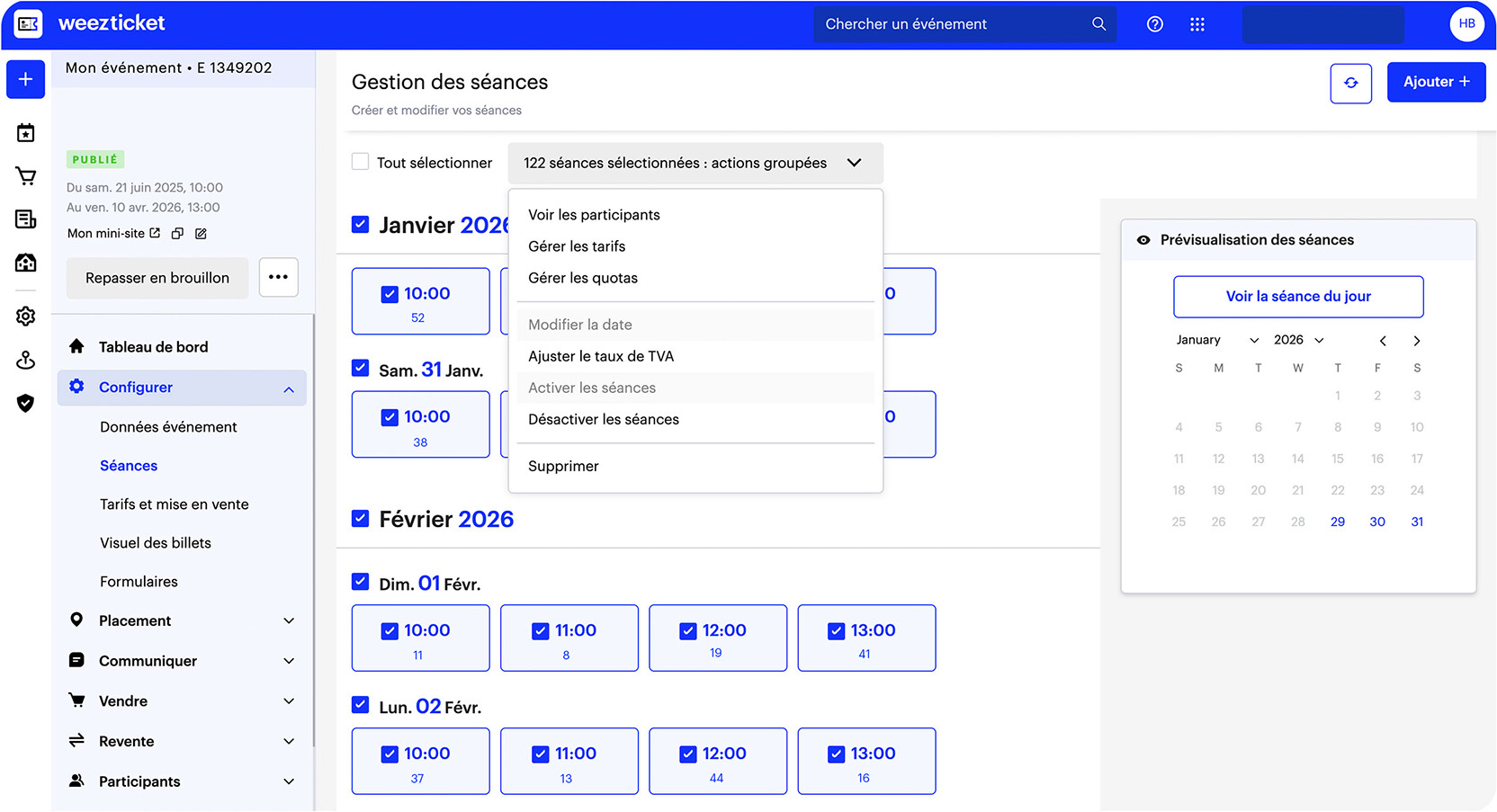Click the shopping cart sidebar icon
Image resolution: width=1497 pixels, height=812 pixels.
tap(26, 176)
